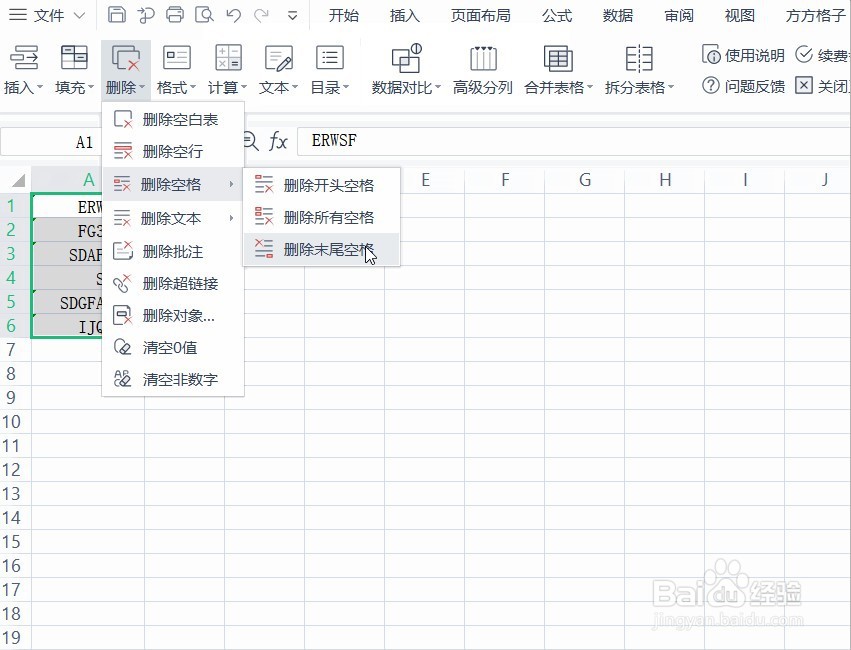This screenshot has width=851, height=650.
Task: Click the Name Box showing A1
Action: tap(52, 142)
